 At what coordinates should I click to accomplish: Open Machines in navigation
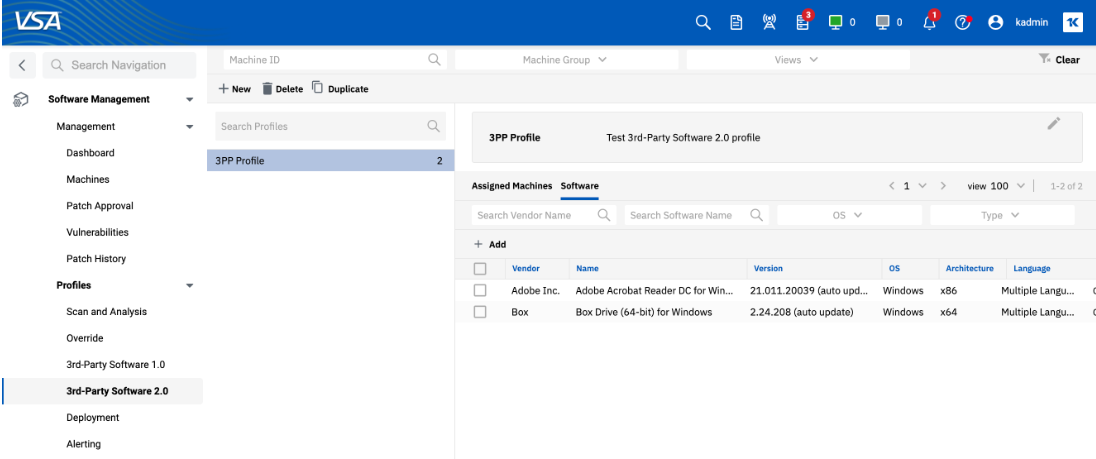click(88, 179)
